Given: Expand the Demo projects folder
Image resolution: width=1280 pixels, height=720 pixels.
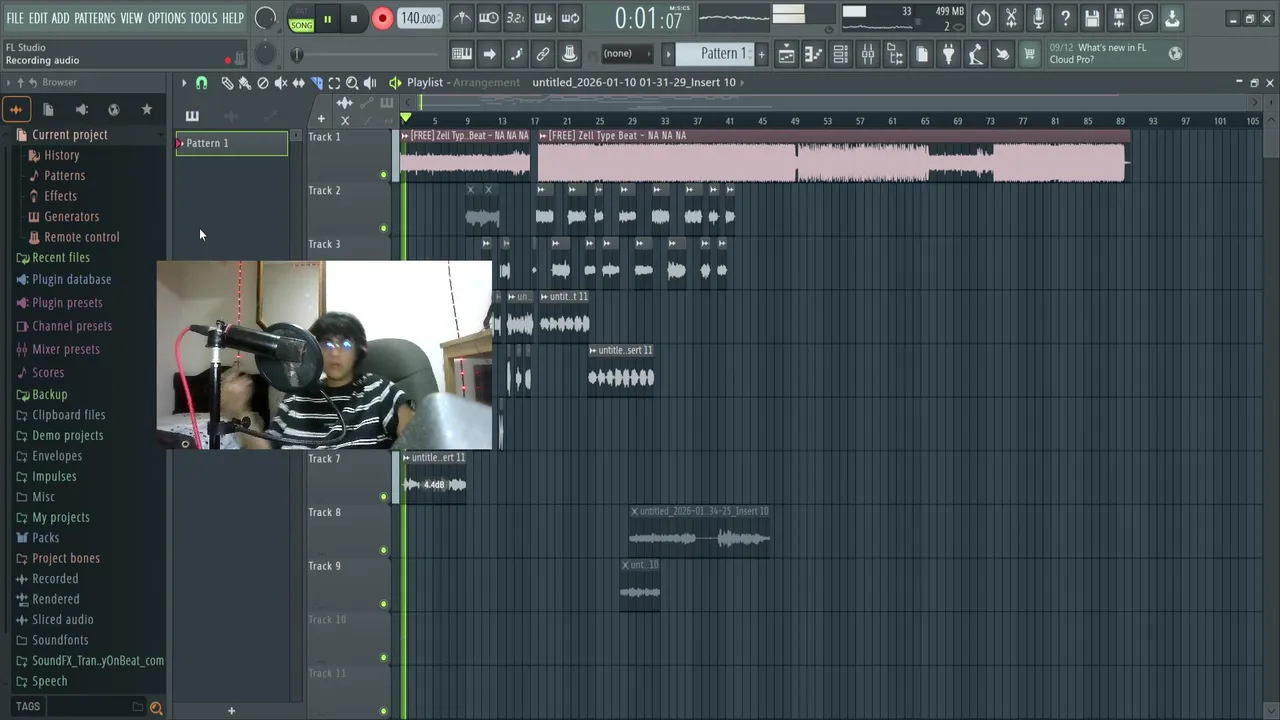Looking at the screenshot, I should coord(67,436).
